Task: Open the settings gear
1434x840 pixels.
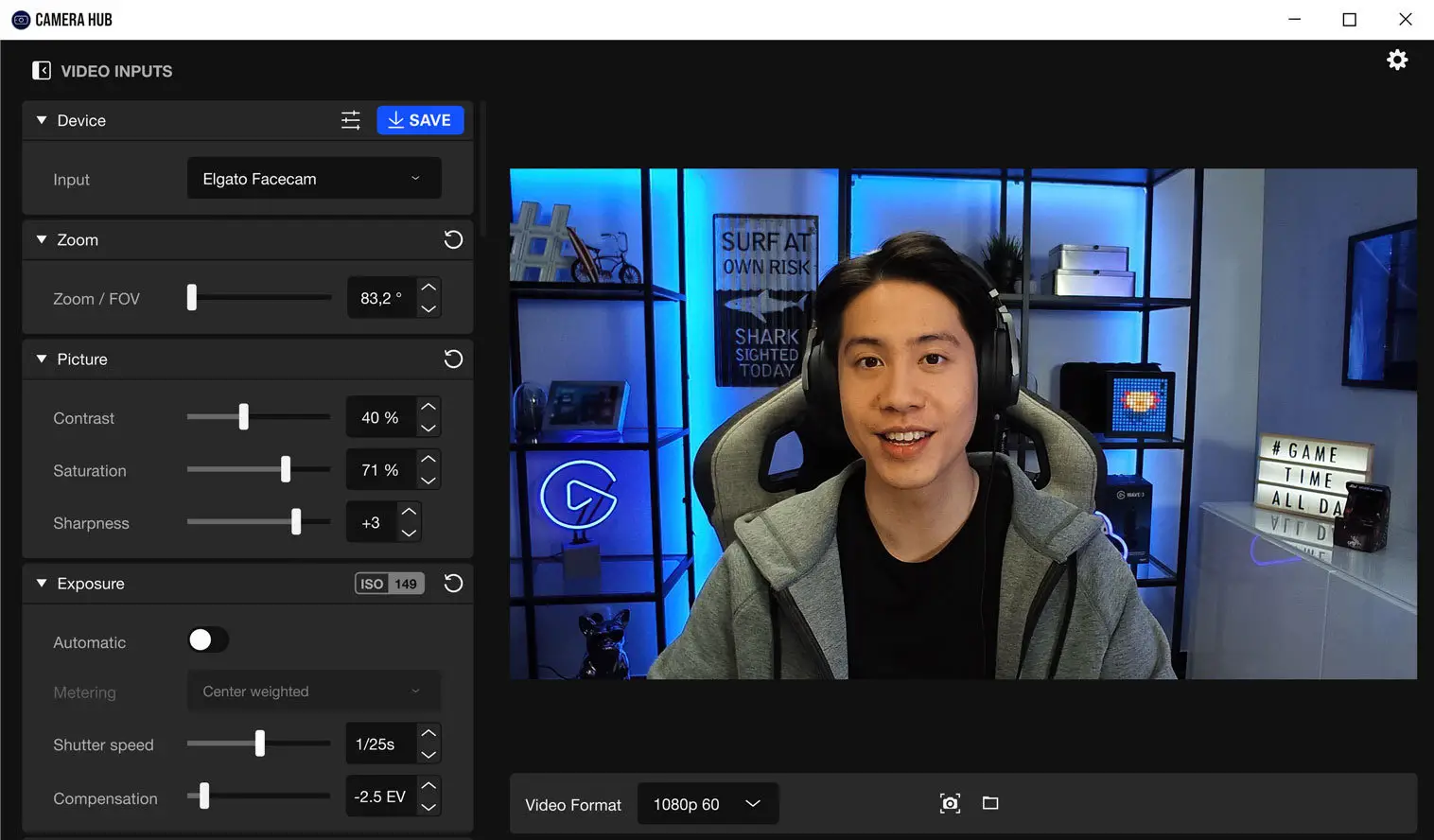Action: [x=1397, y=60]
